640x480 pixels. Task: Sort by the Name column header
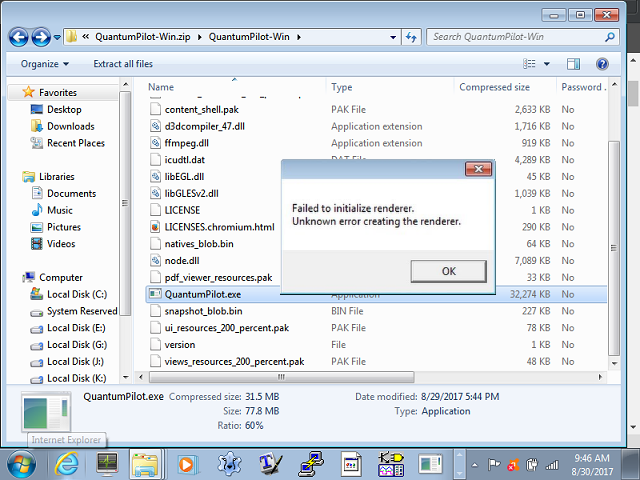161,87
